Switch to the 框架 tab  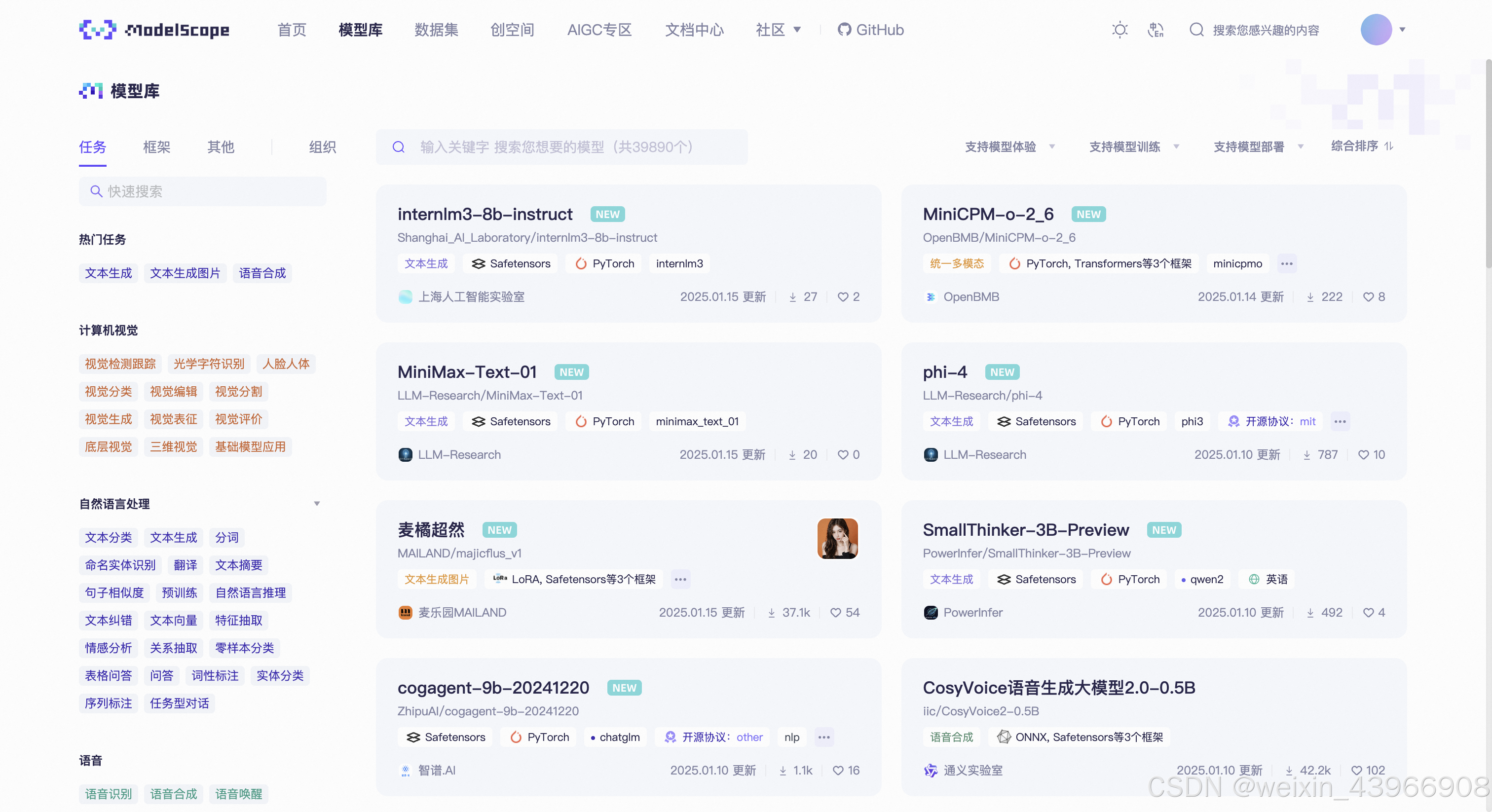point(156,147)
